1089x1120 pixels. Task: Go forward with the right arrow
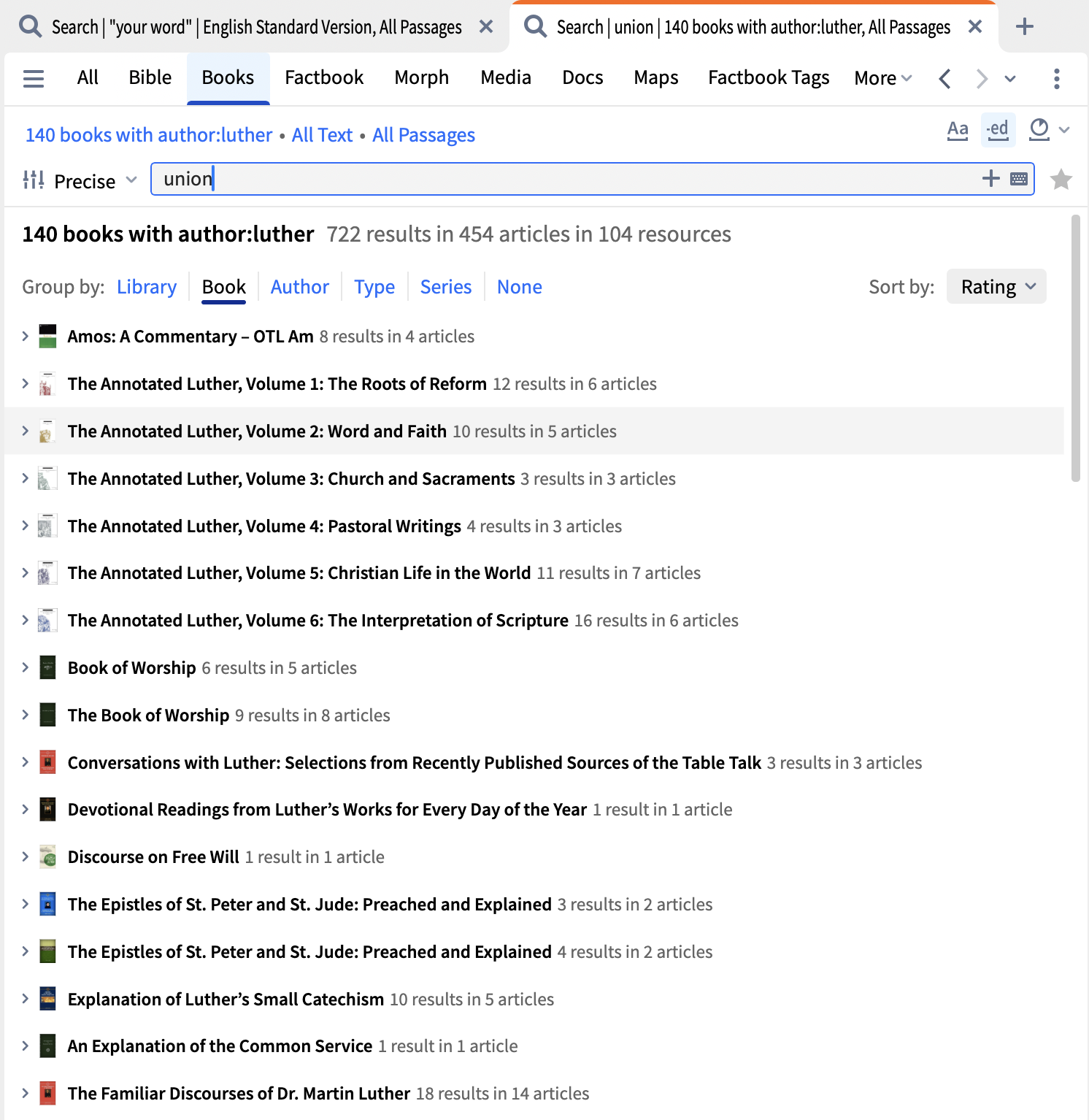coord(981,78)
